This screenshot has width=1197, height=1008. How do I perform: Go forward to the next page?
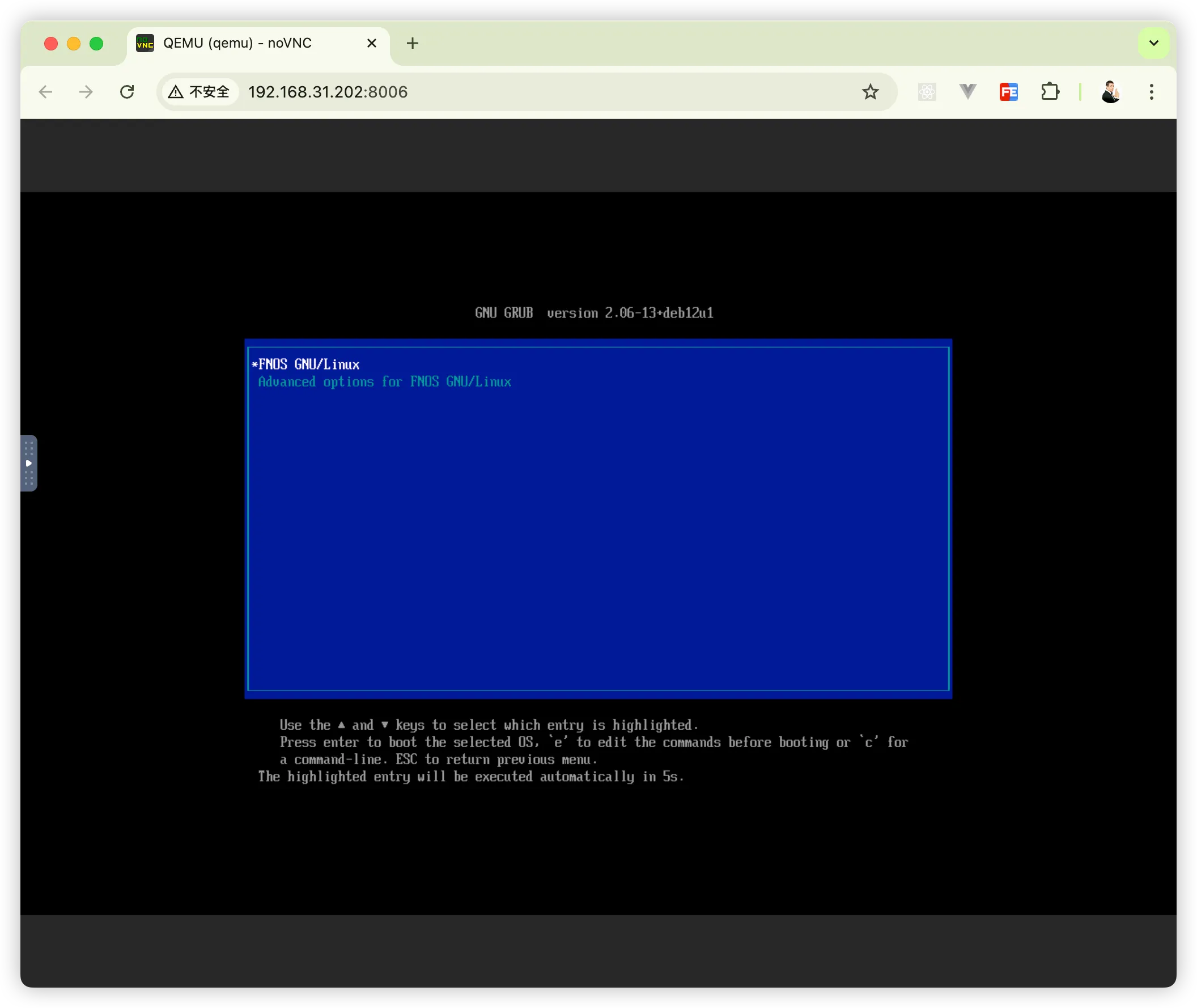coord(86,92)
